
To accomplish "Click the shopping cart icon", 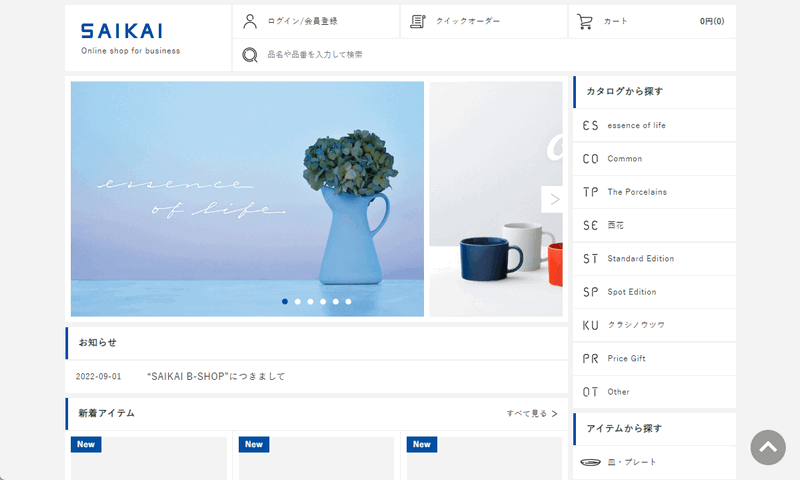I will (585, 21).
